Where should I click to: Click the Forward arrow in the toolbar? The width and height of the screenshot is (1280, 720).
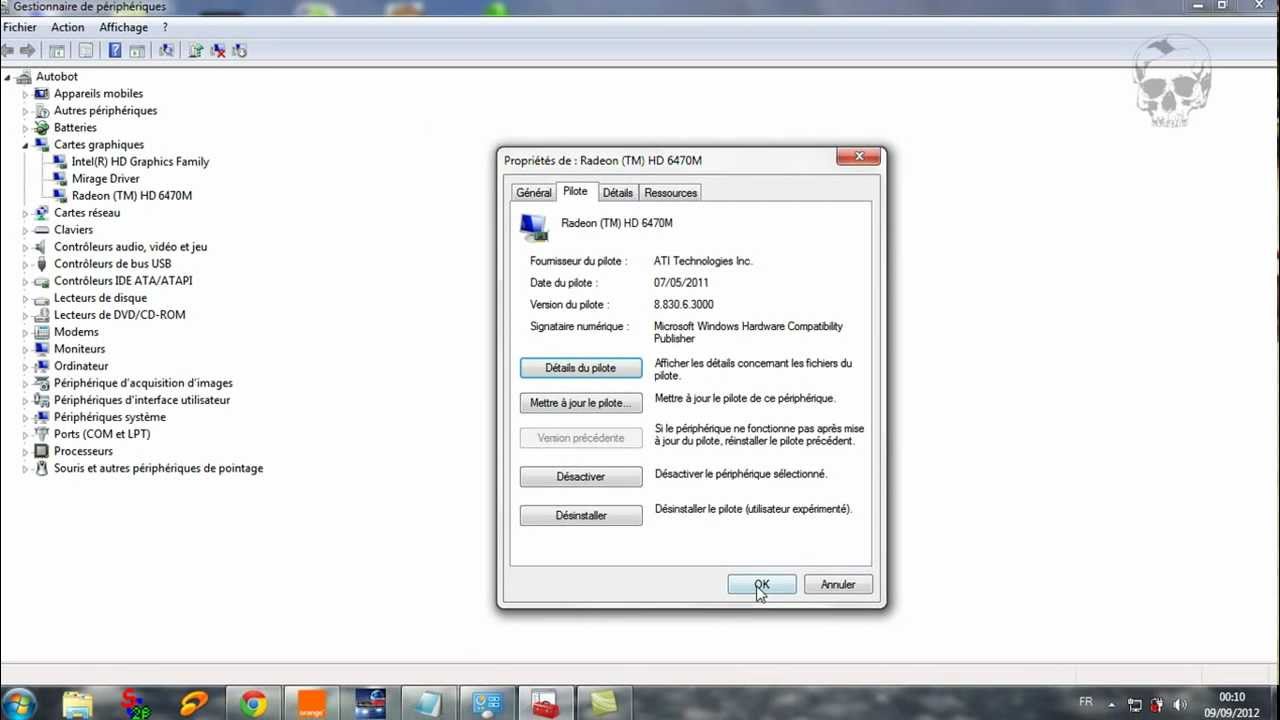tap(28, 50)
